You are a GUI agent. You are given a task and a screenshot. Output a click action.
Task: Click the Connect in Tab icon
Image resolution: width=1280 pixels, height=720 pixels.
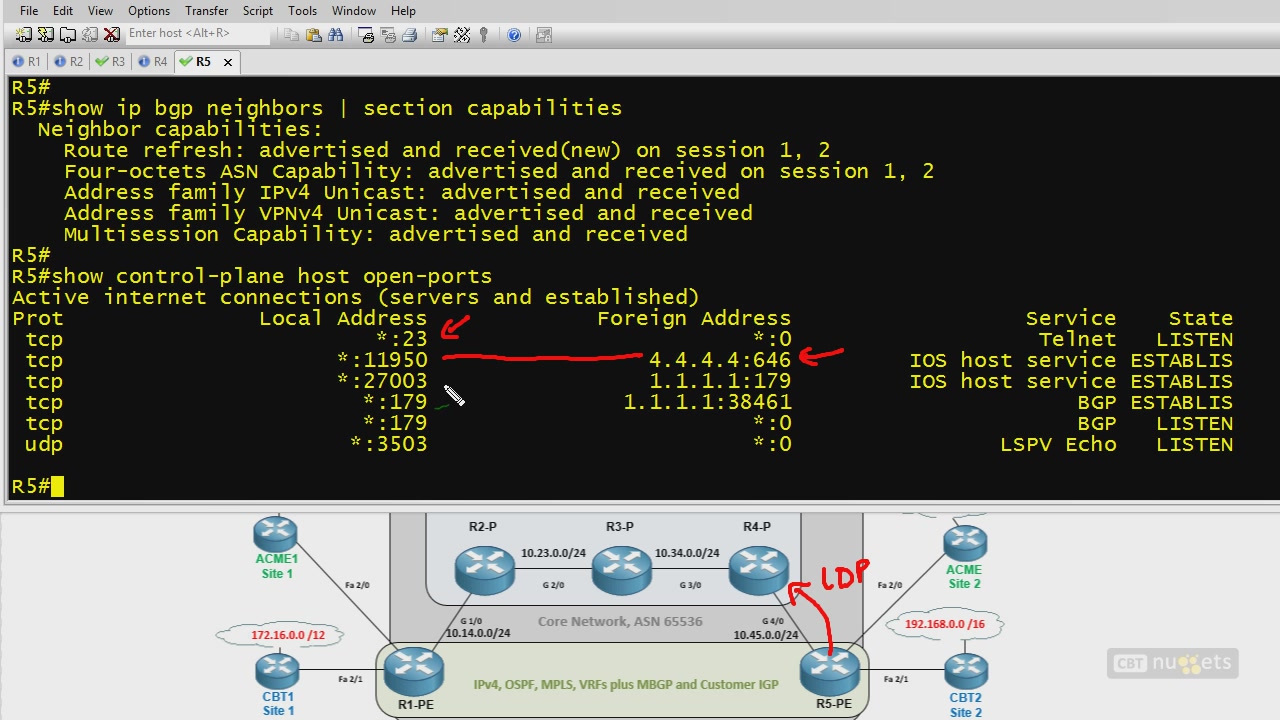[68, 35]
